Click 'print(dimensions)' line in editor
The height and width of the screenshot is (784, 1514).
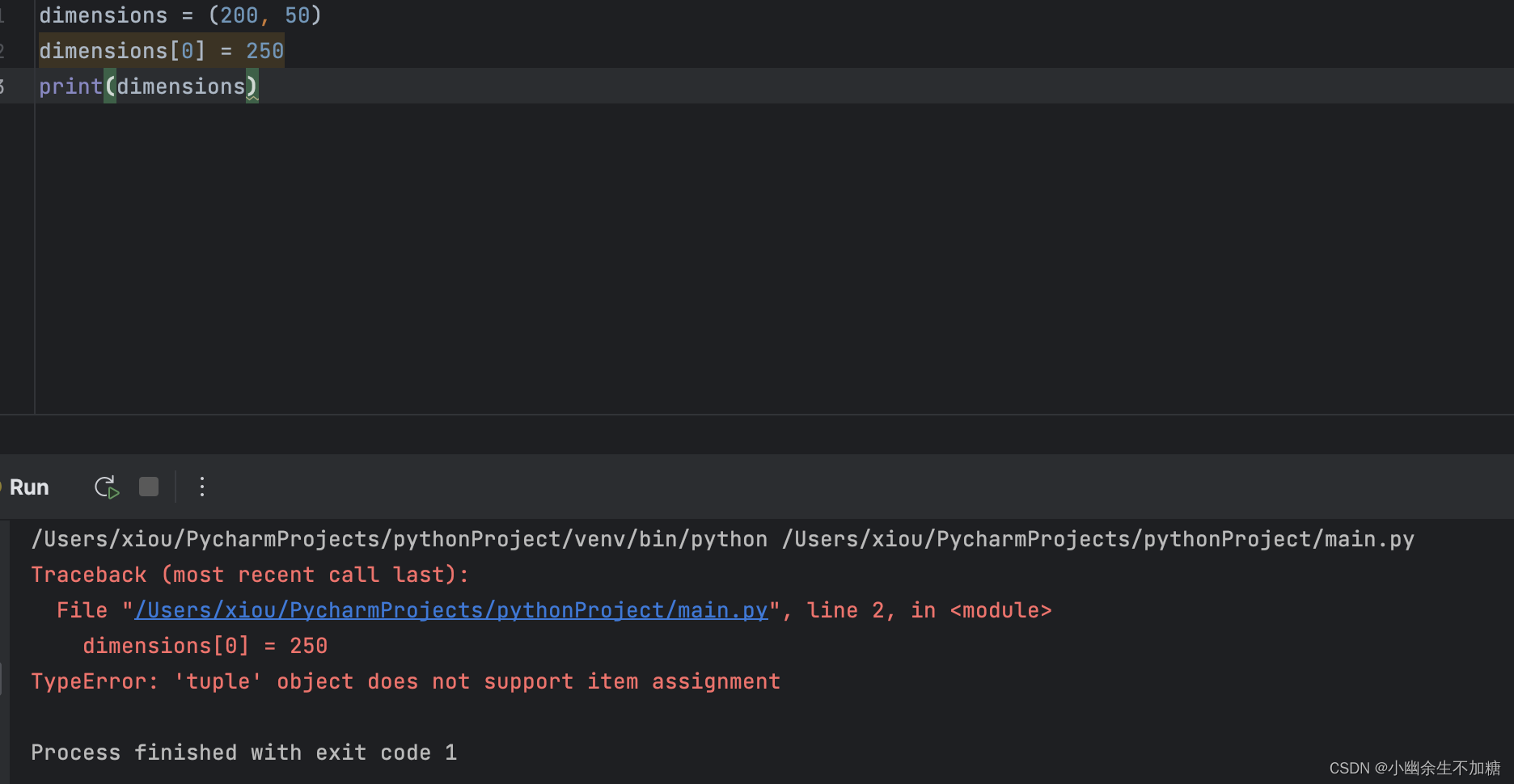click(148, 86)
